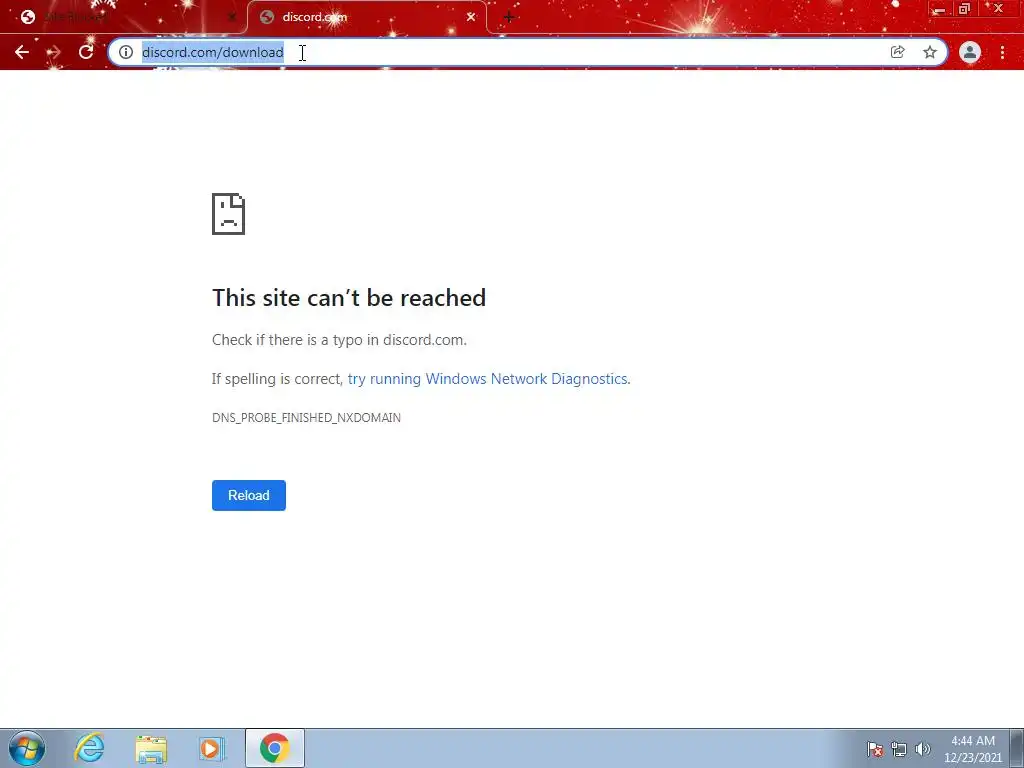1024x768 pixels.
Task: Reload the page using the toolbar refresh icon
Action: pyautogui.click(x=86, y=52)
